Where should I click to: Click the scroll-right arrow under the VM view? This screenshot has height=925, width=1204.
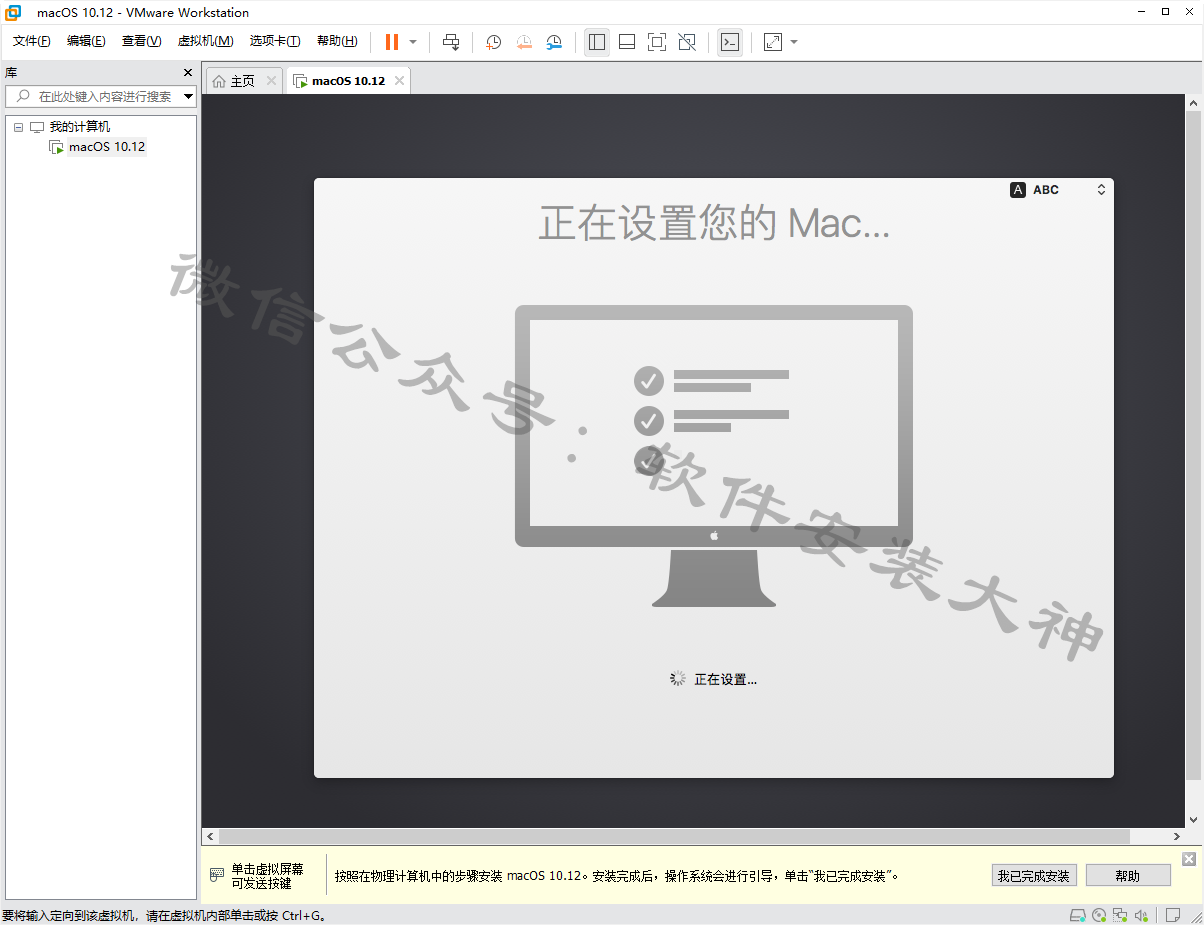coord(1177,836)
